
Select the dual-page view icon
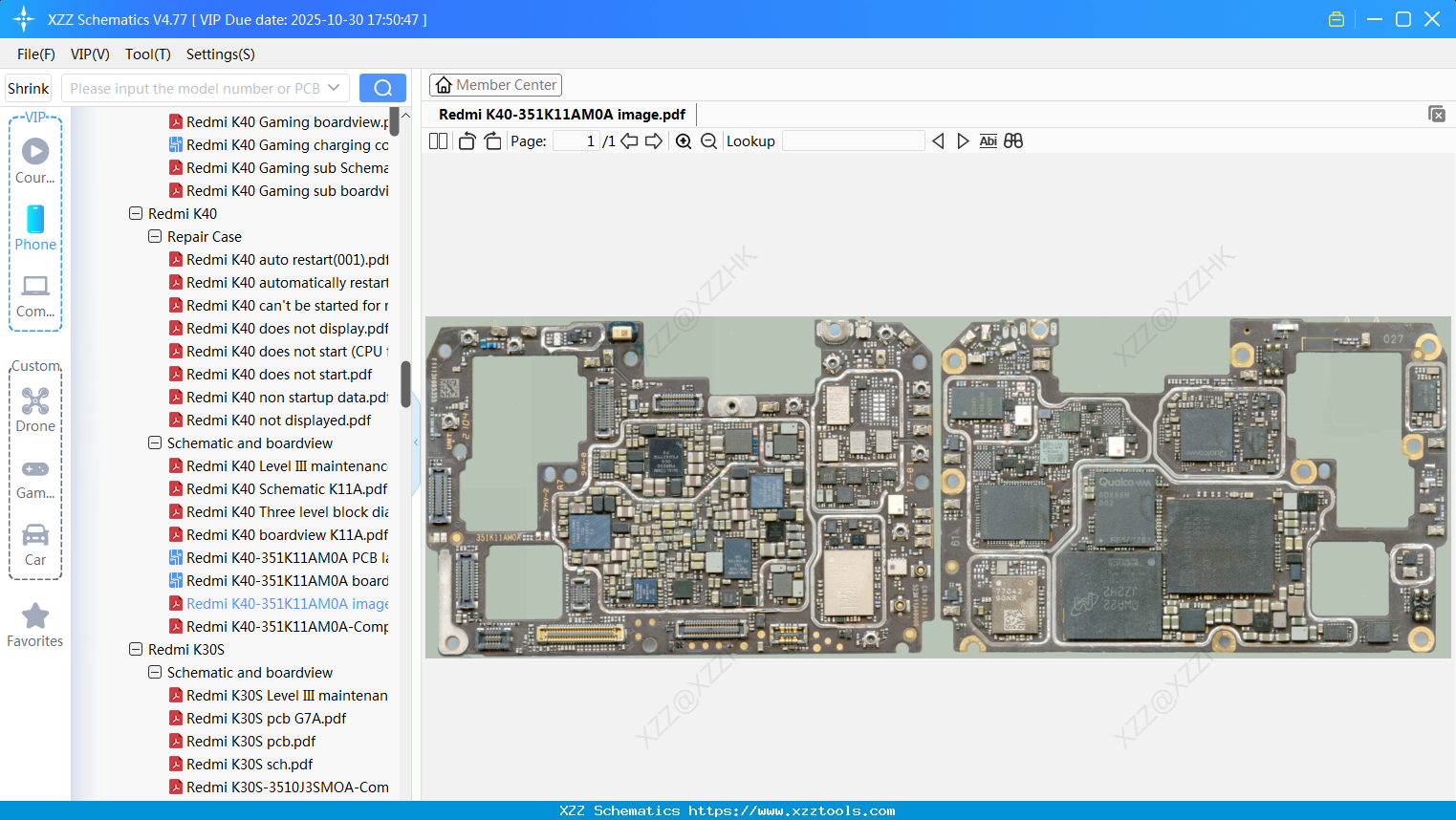[x=438, y=140]
